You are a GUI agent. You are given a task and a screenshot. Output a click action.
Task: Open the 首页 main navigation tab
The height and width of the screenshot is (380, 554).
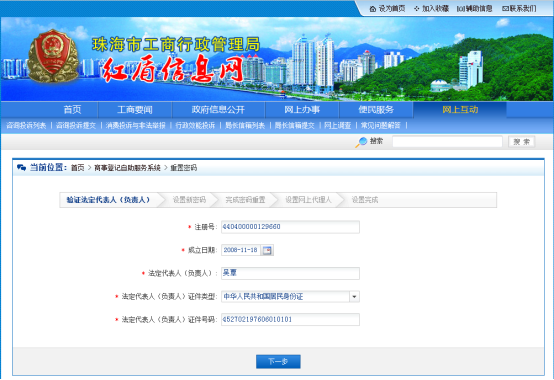(x=72, y=110)
